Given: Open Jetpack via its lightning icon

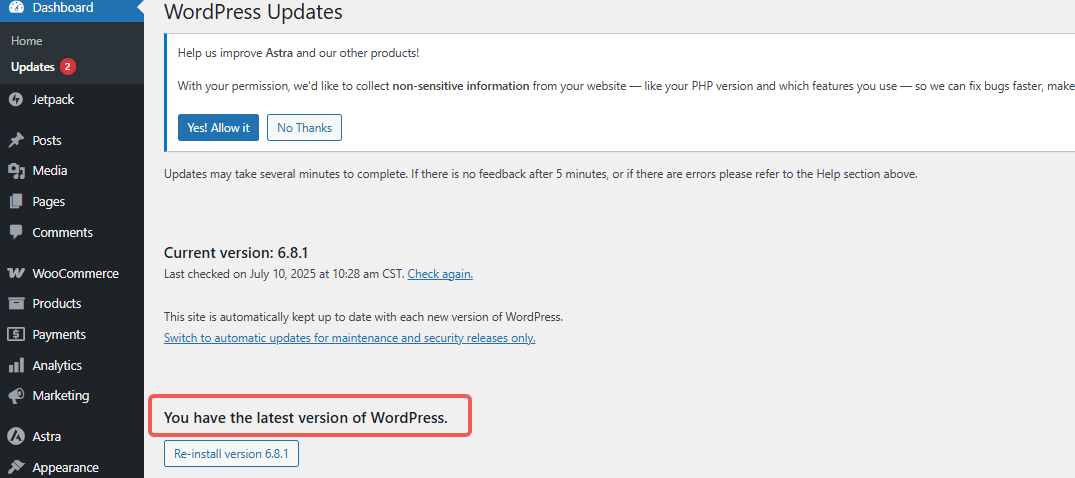Looking at the screenshot, I should point(16,99).
